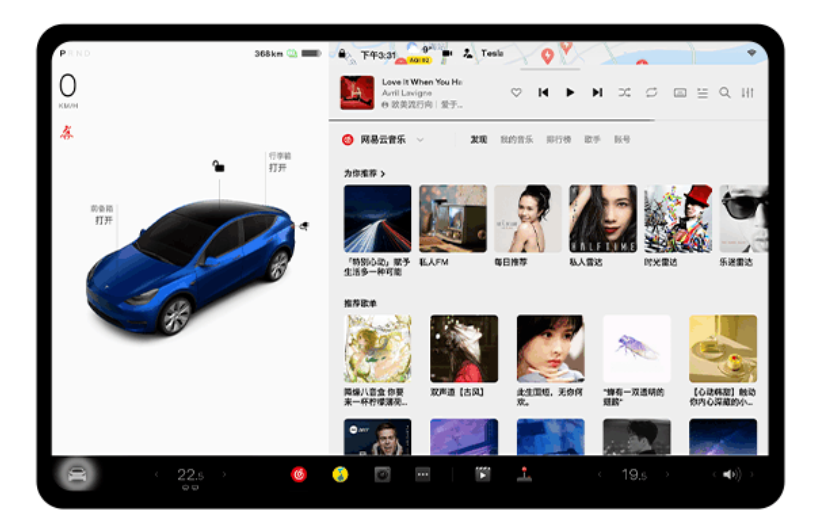Open the dashcam status bar icon
The height and width of the screenshot is (529, 814).
pos(447,53)
